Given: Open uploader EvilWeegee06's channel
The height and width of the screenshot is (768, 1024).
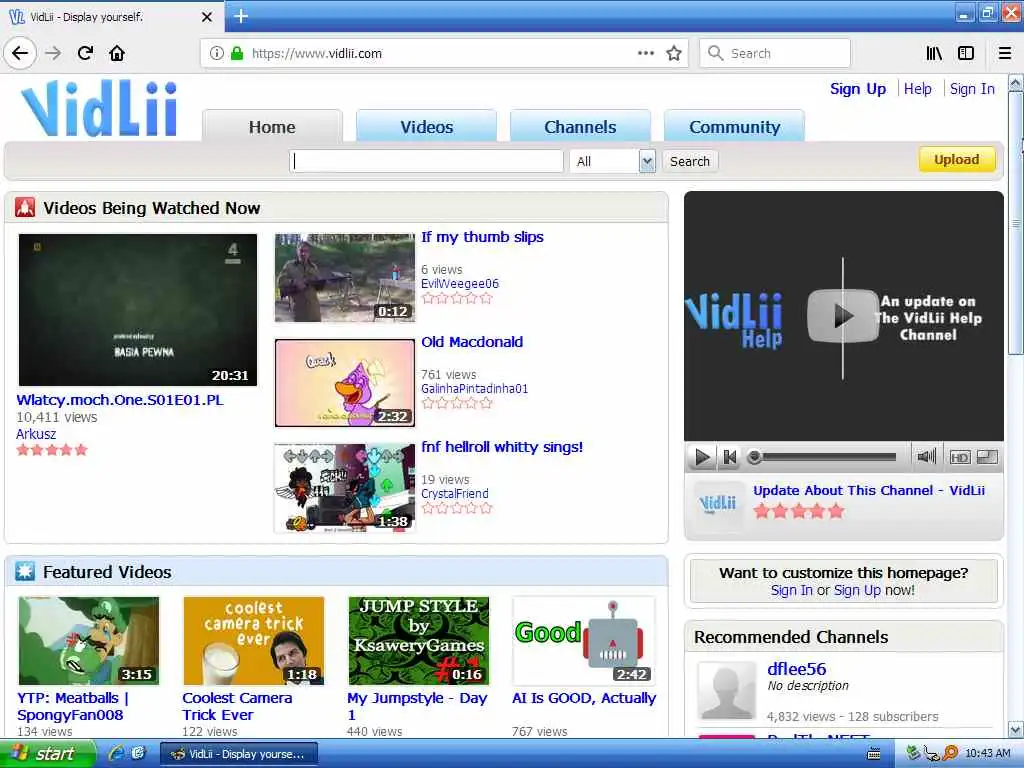Looking at the screenshot, I should (x=460, y=283).
